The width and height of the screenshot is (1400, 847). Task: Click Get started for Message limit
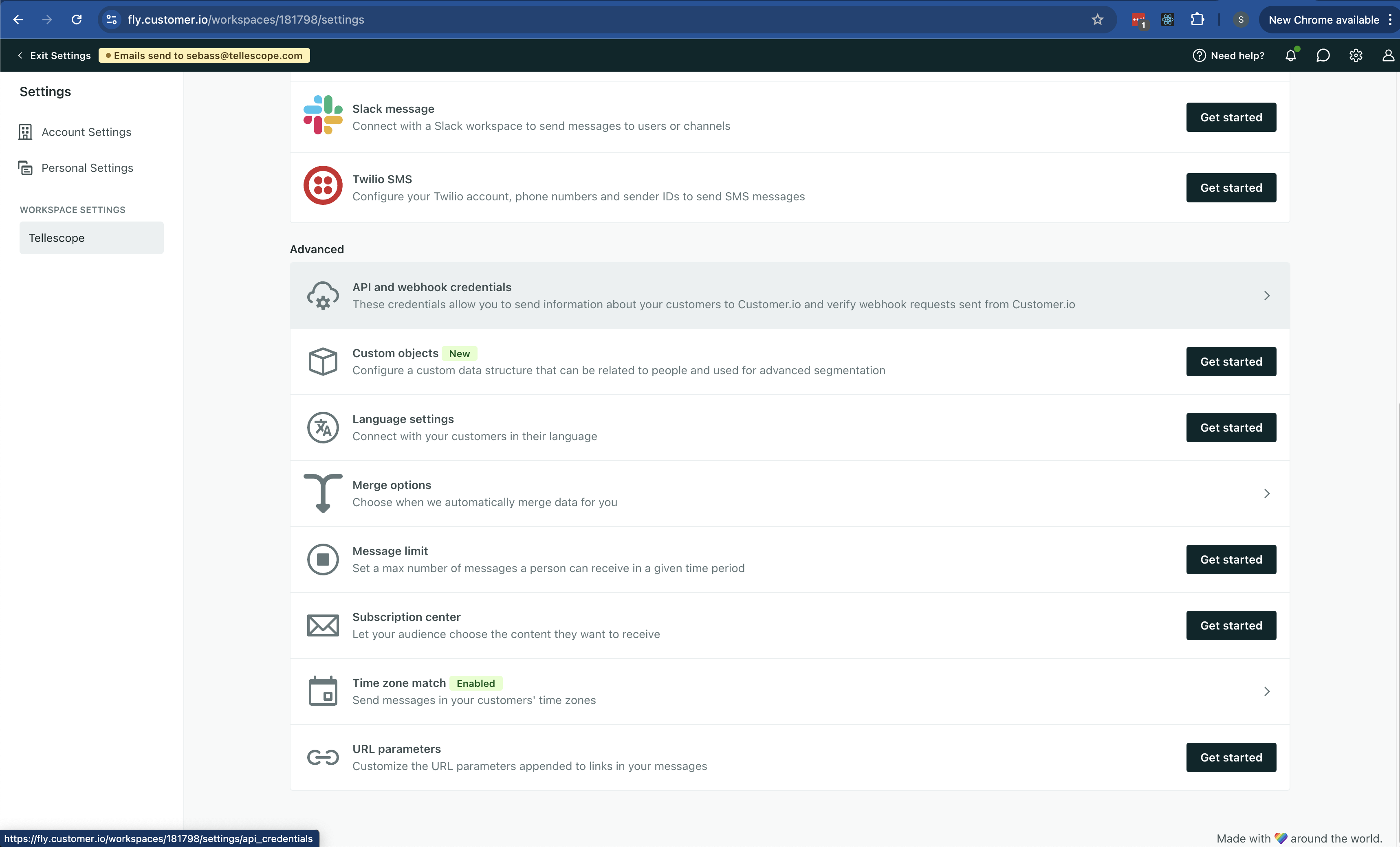[1231, 560]
